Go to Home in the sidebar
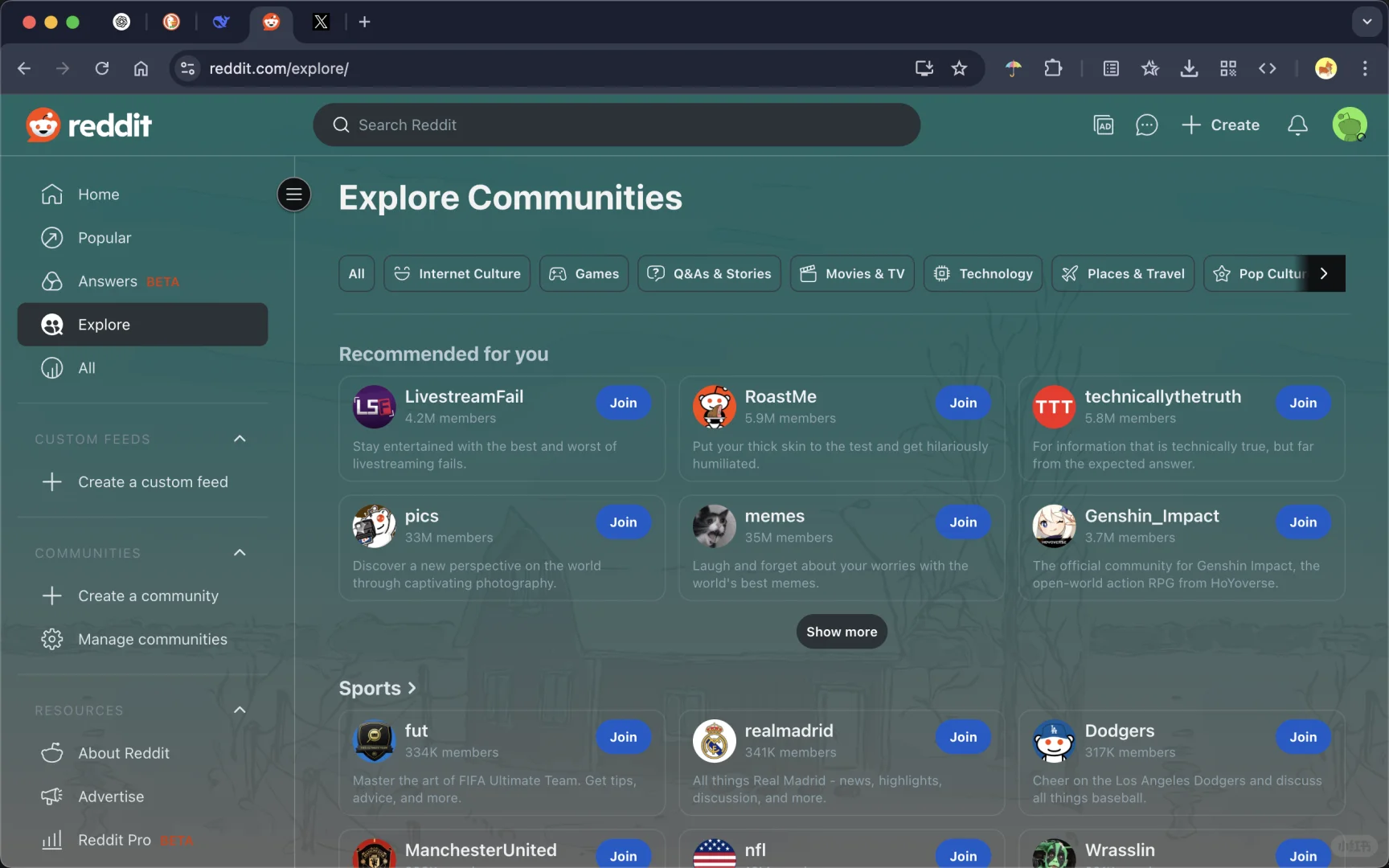 click(x=142, y=194)
